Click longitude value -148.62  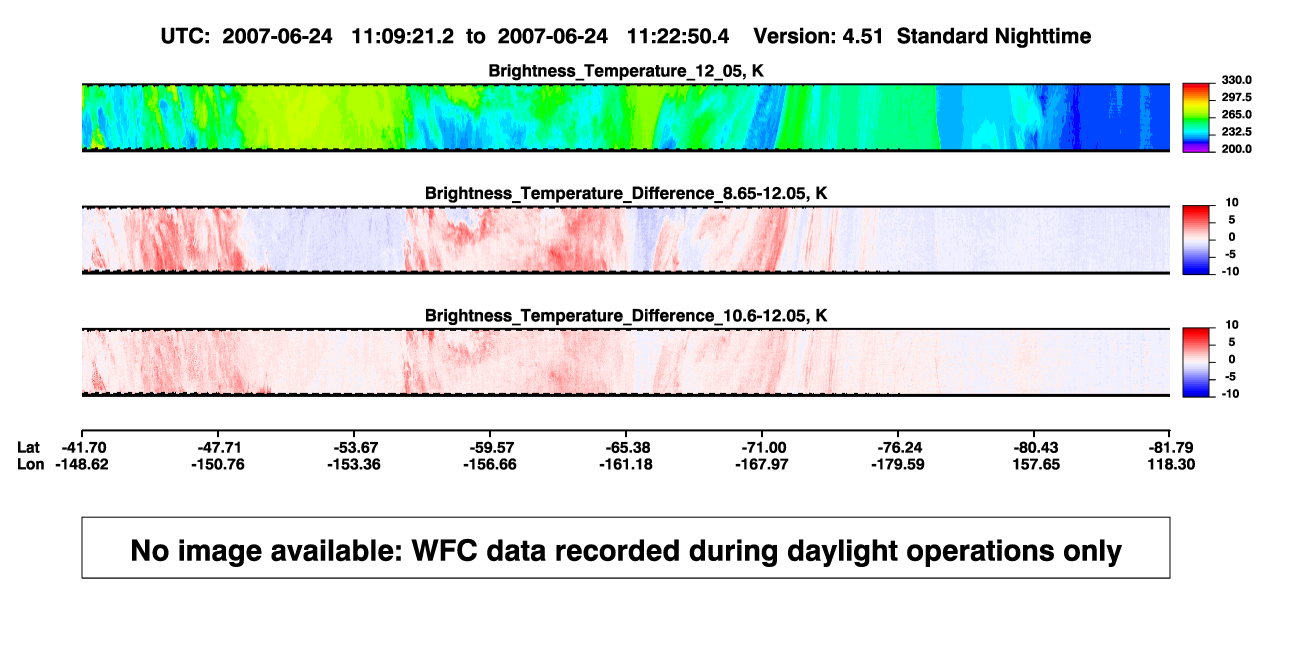81,464
